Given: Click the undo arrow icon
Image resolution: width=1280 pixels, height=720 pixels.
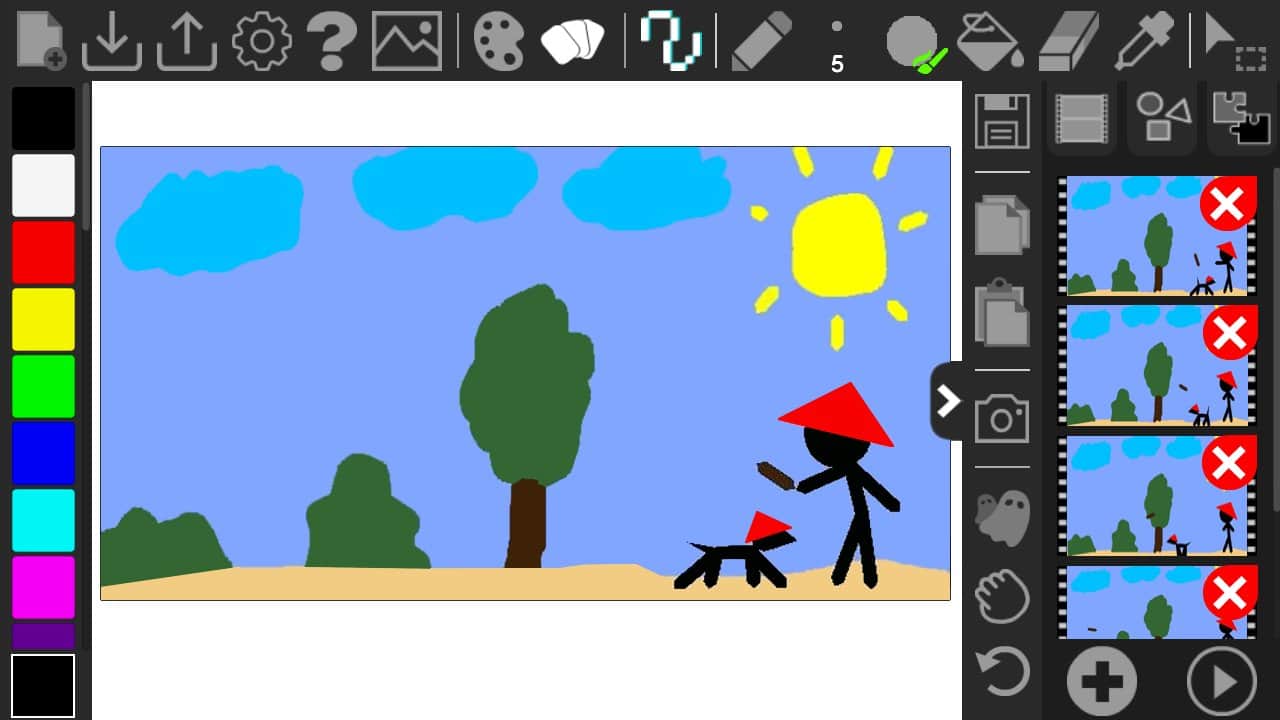Looking at the screenshot, I should 1002,671.
